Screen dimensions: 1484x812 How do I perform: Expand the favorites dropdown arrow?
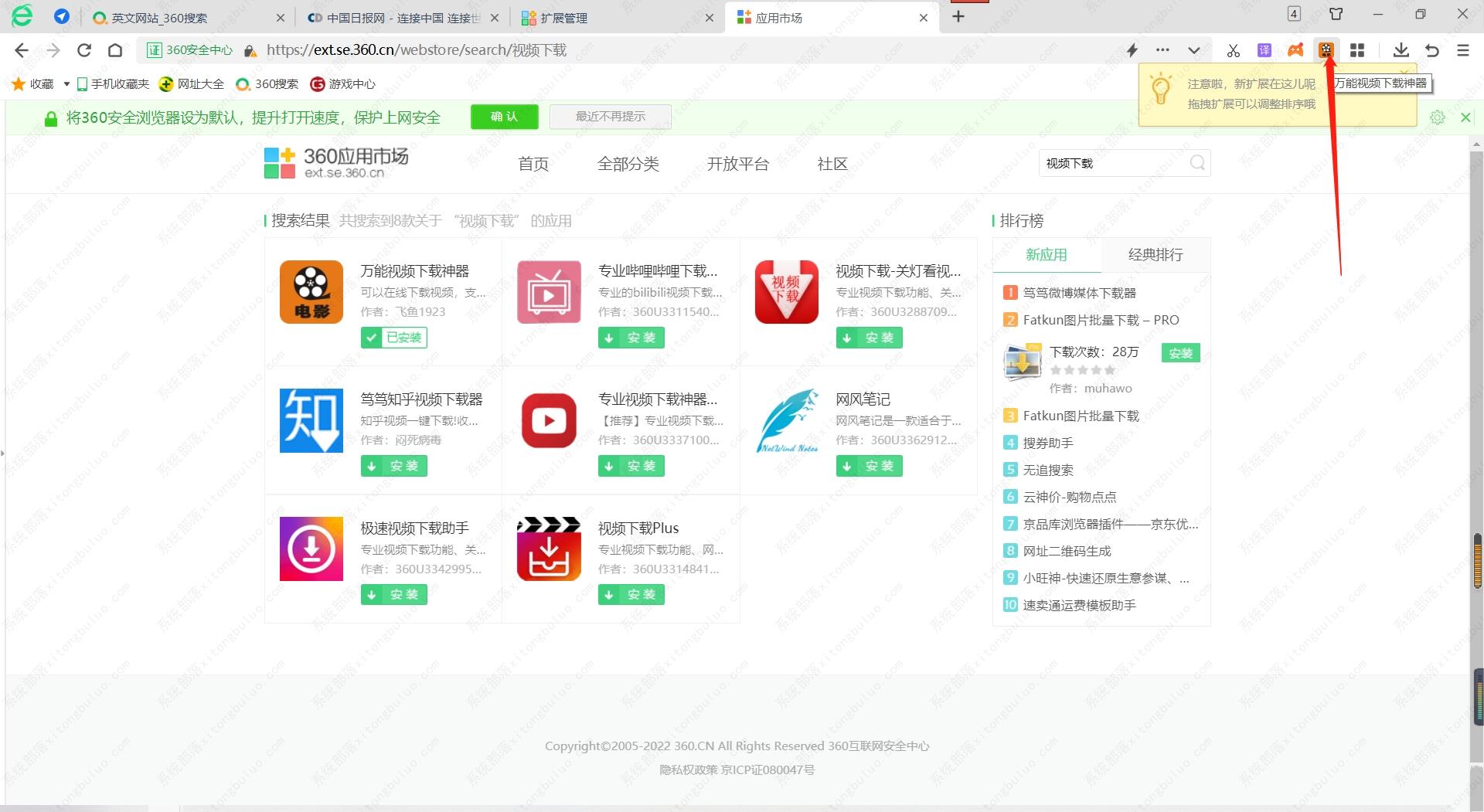coord(66,84)
